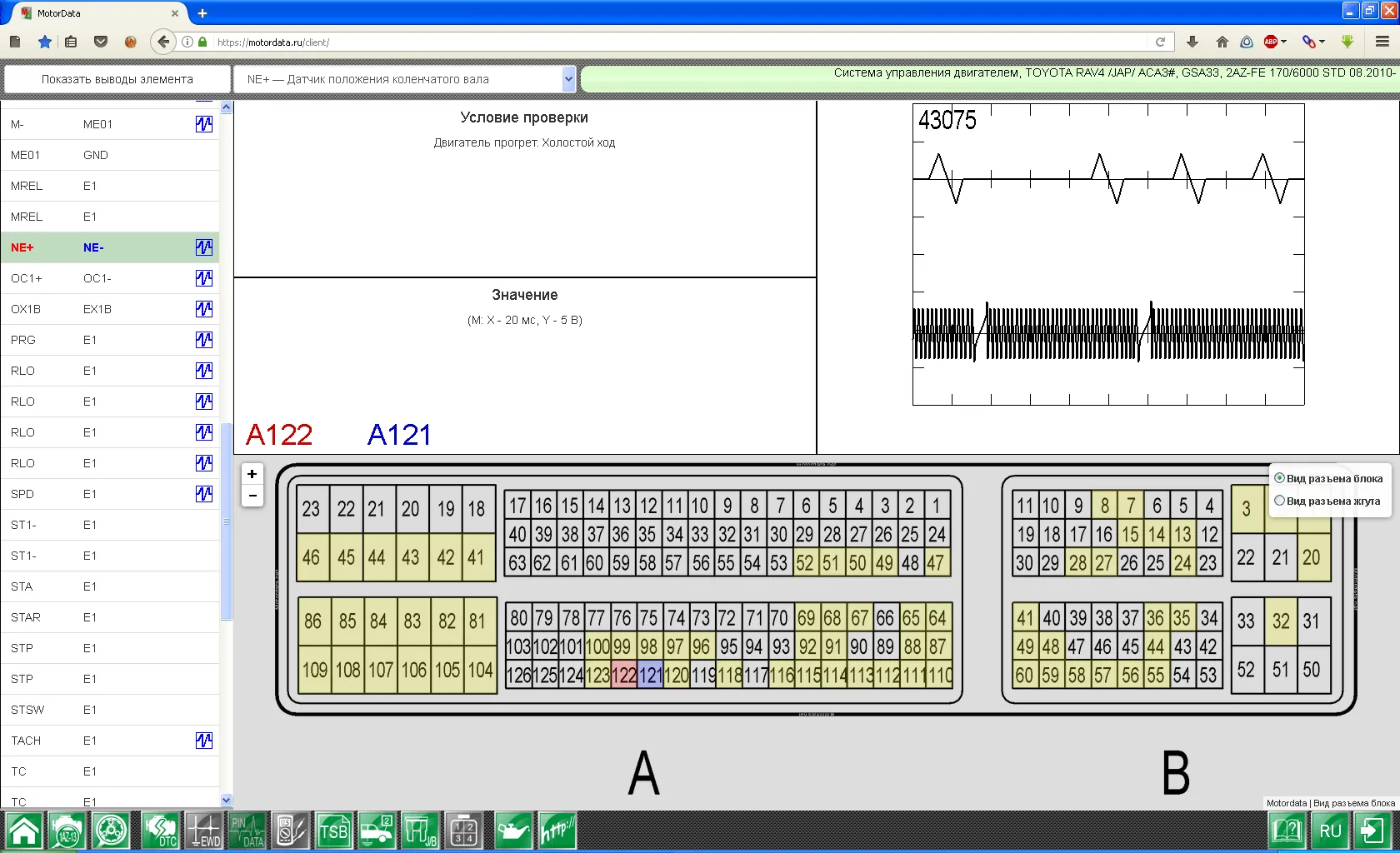Screen dimensions: 1400x853
Task: Click waveform icon in OC1+ row
Action: pyautogui.click(x=204, y=278)
